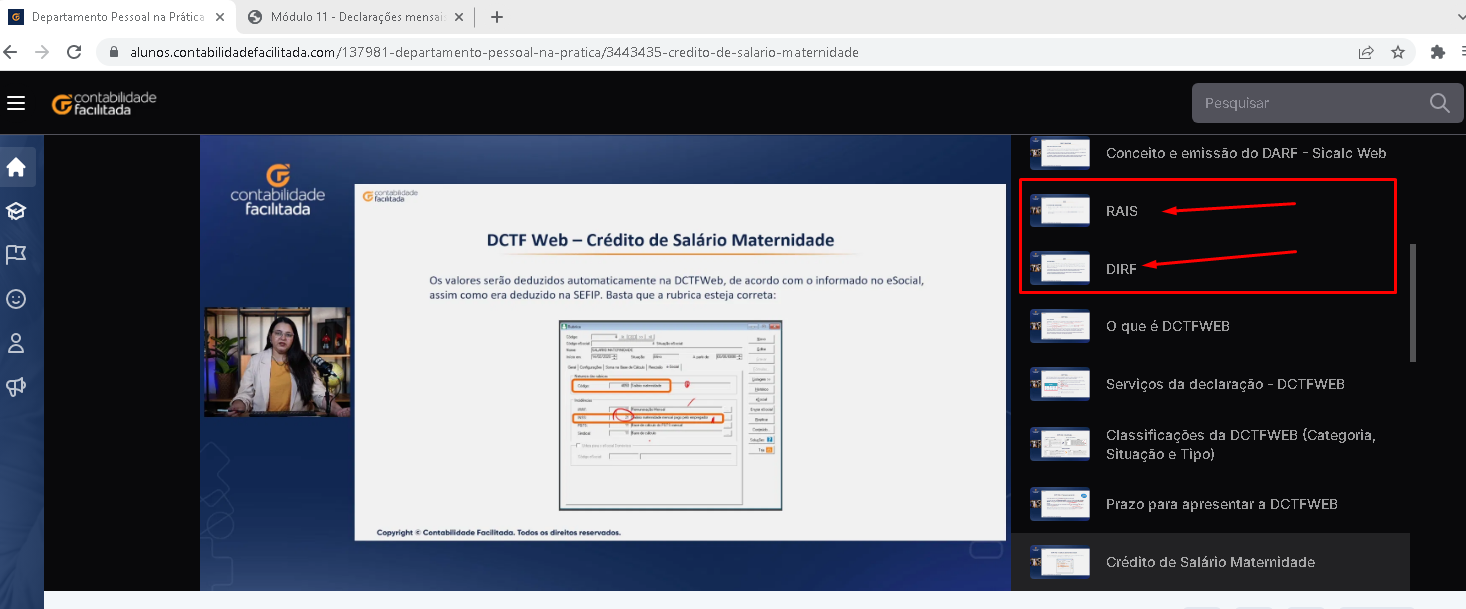Open the hamburger menu icon
This screenshot has height=609, width=1466.
coord(15,103)
